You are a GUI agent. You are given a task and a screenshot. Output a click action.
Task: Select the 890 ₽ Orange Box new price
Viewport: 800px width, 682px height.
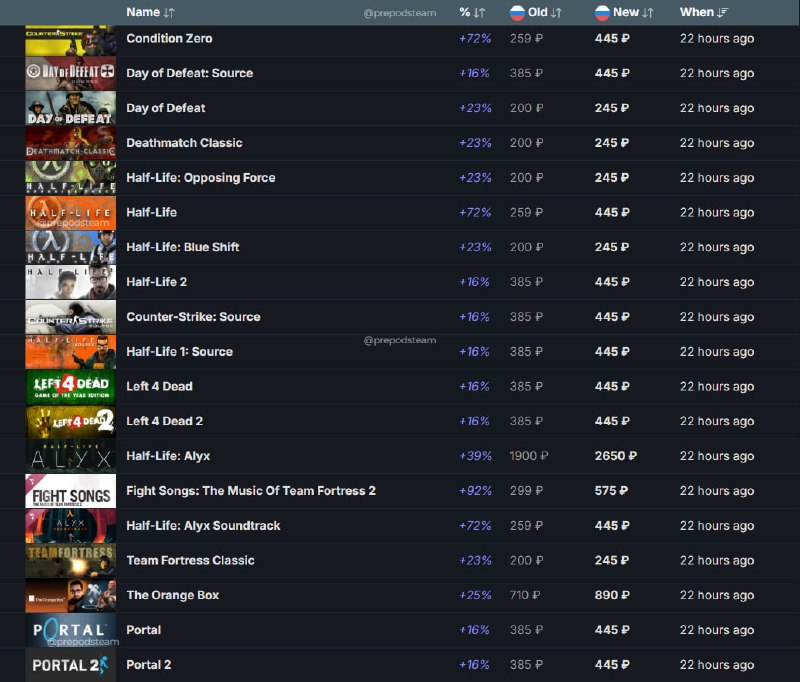pyautogui.click(x=612, y=595)
